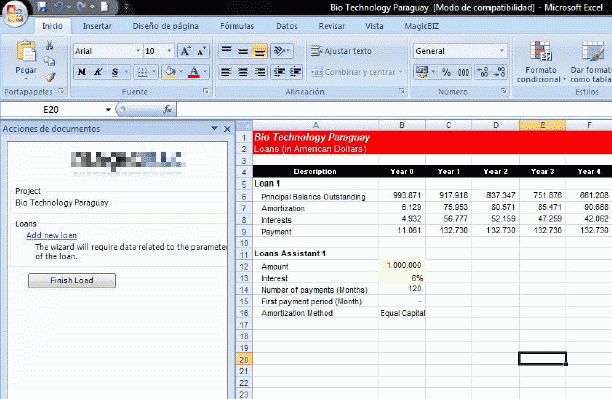612x399 pixels.
Task: Apply thousands separator style
Action: point(463,72)
